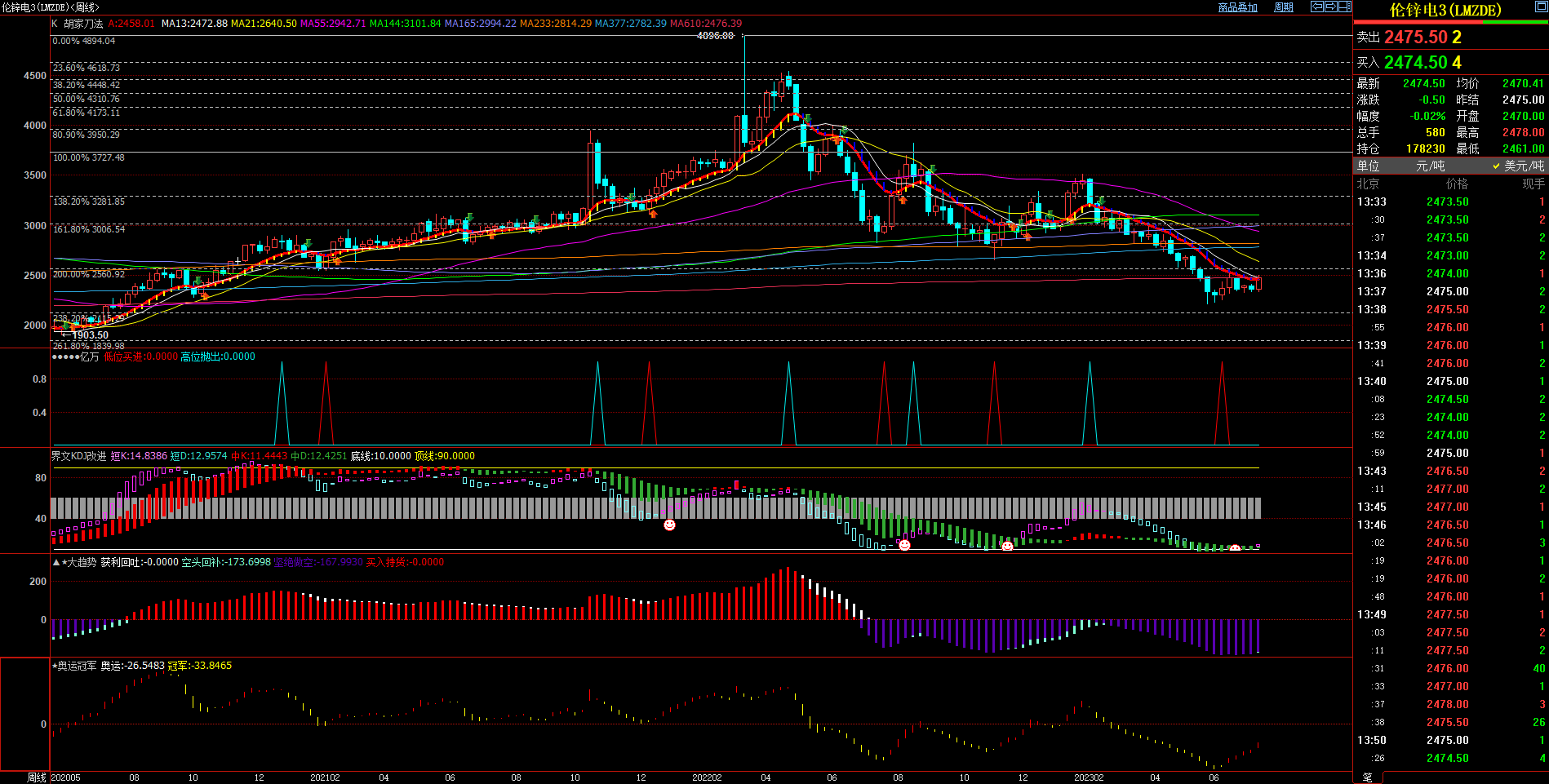Open the 周期 period selector

[x=1283, y=7]
